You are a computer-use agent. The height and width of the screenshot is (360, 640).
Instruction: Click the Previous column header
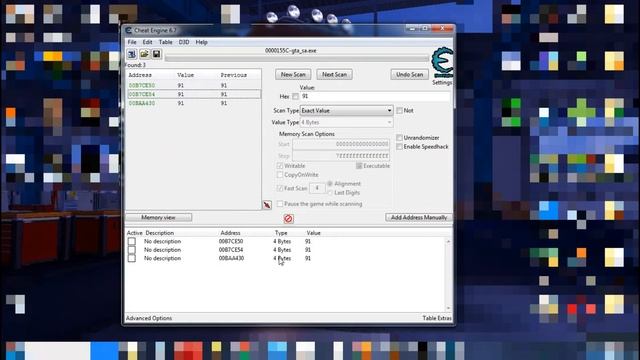pos(233,75)
